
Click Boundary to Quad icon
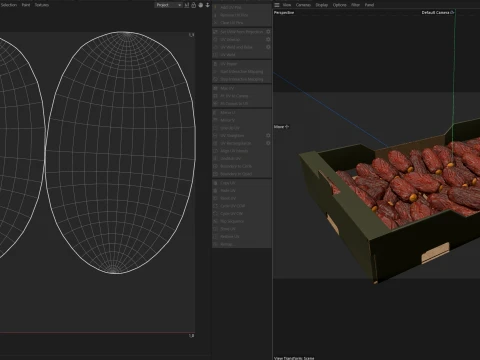pos(215,174)
